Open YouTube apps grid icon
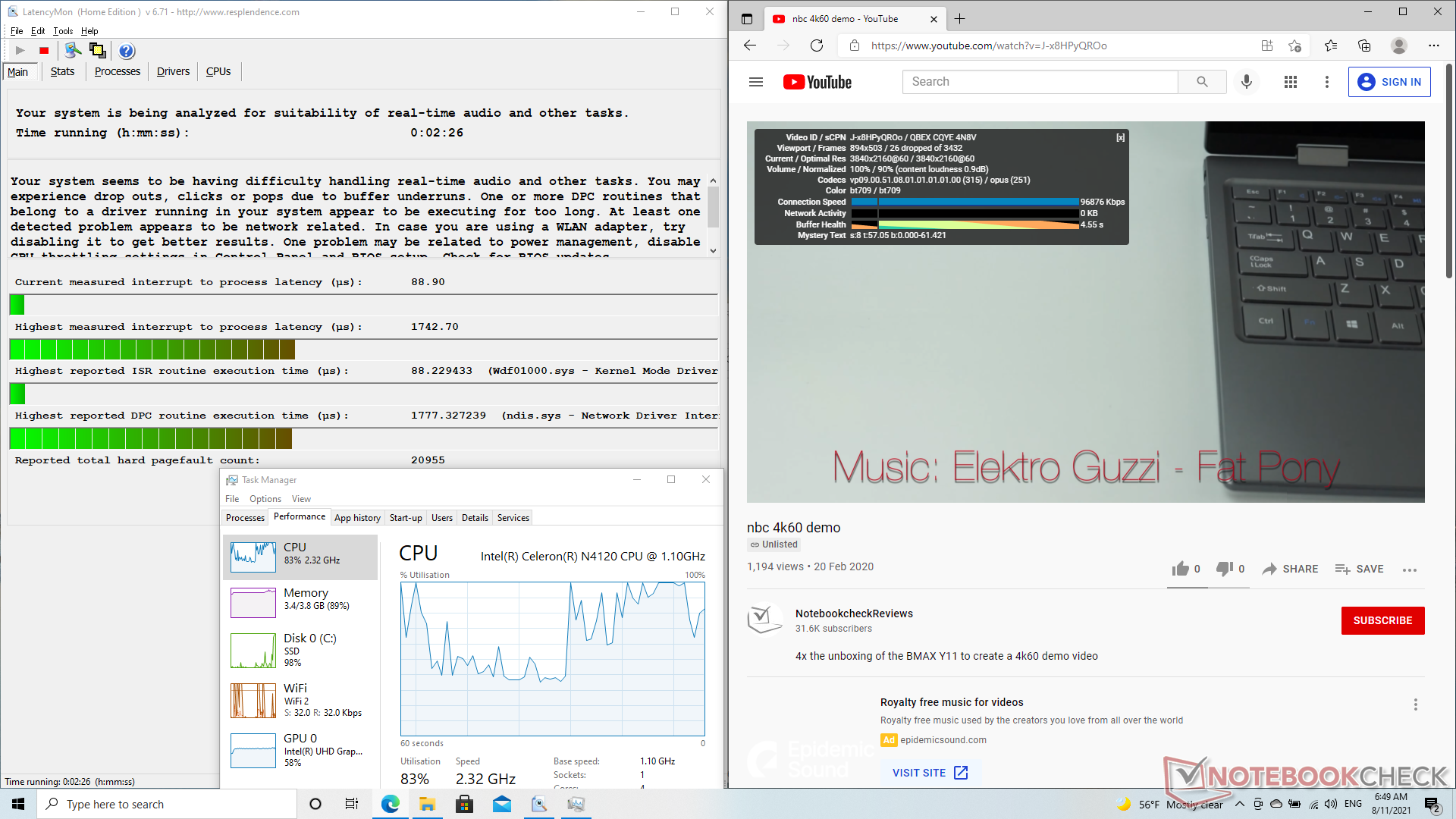 [x=1291, y=82]
